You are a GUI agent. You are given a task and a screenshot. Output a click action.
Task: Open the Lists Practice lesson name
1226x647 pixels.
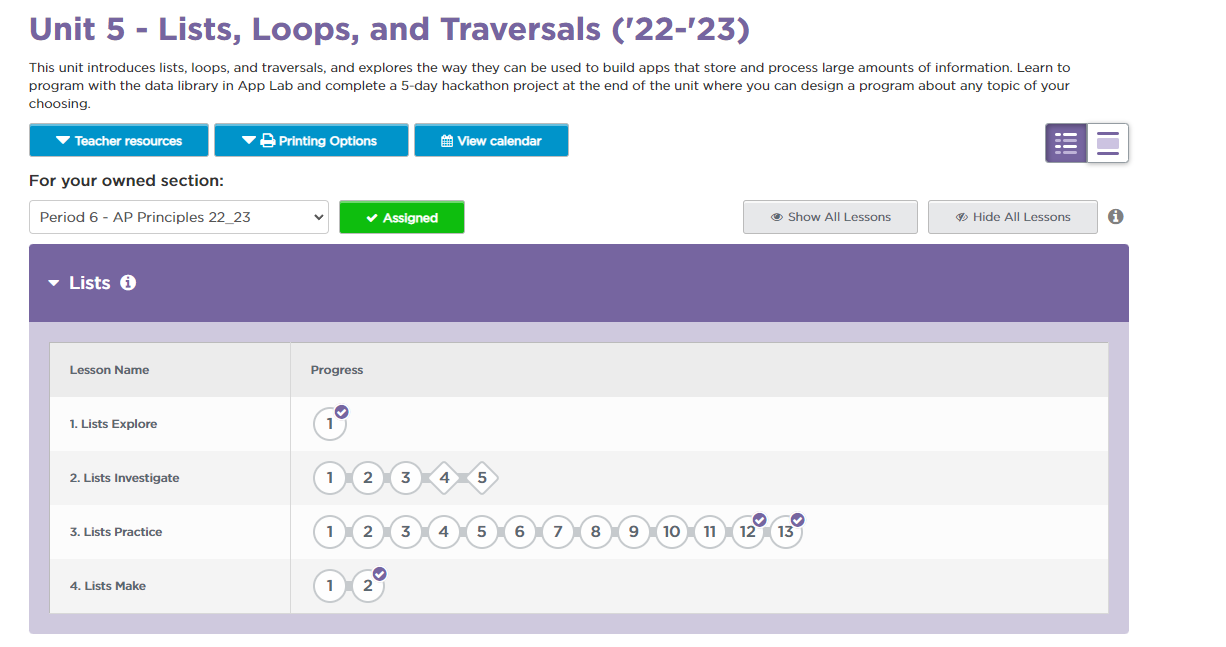115,532
